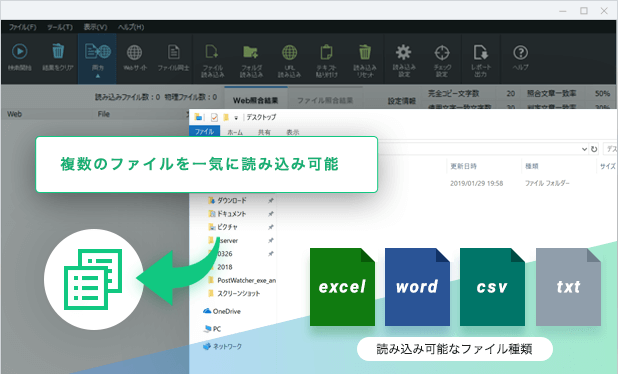Open the ヘルプ question mark icon
The height and width of the screenshot is (374, 618).
[521, 52]
